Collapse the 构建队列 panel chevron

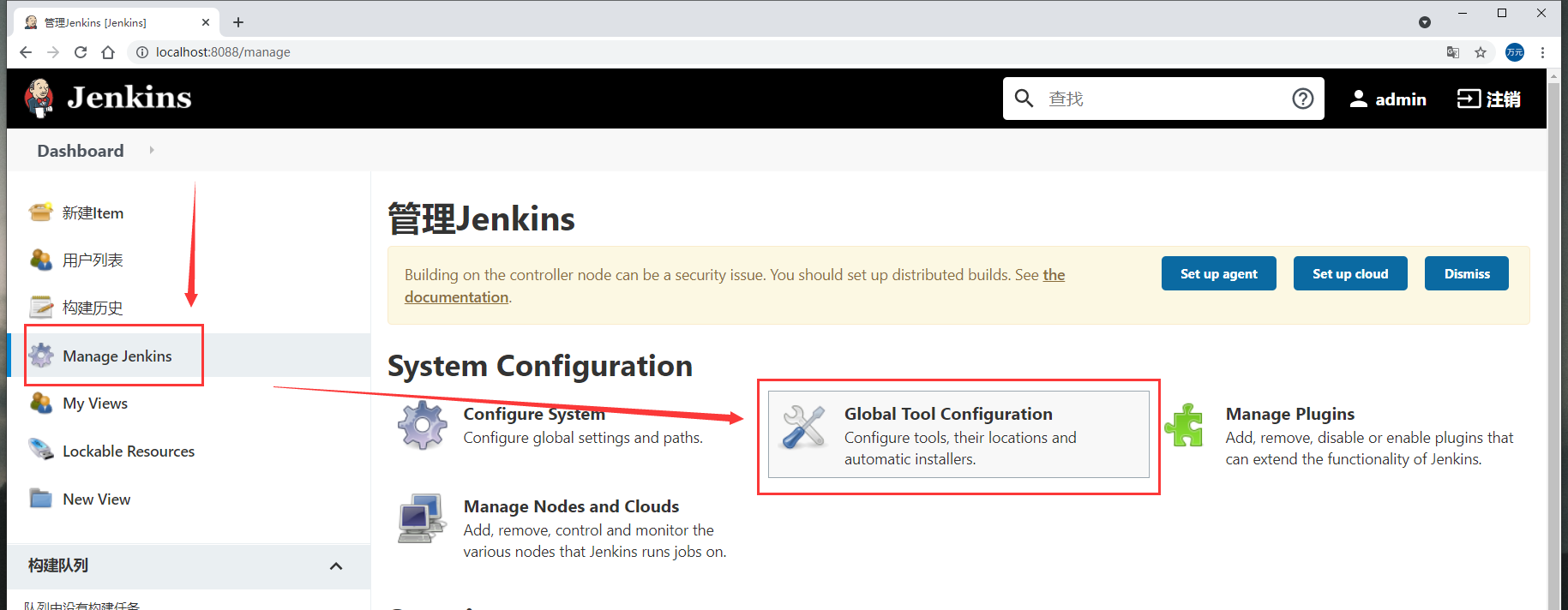tap(336, 565)
